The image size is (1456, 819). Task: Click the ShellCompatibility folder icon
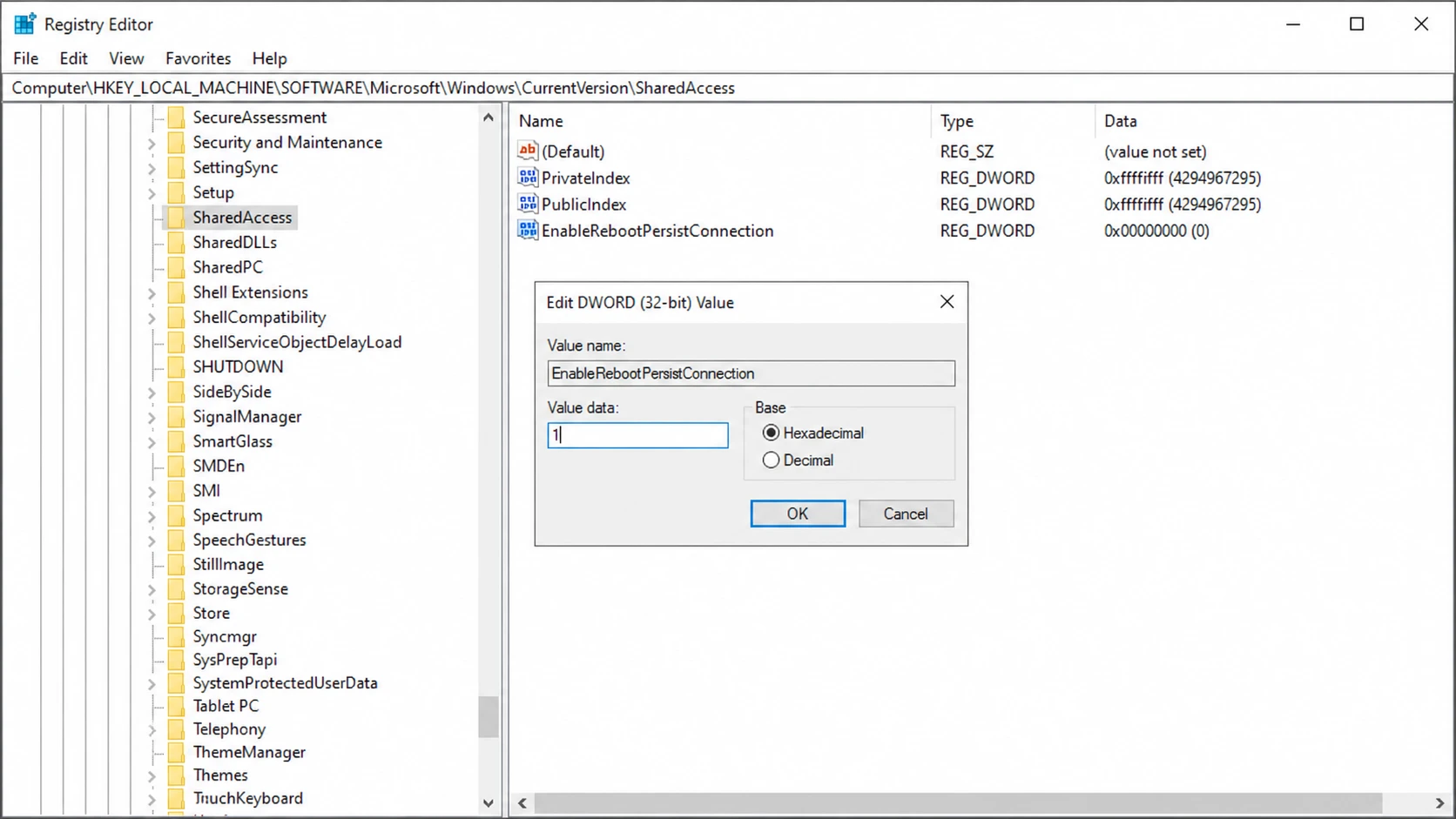176,317
